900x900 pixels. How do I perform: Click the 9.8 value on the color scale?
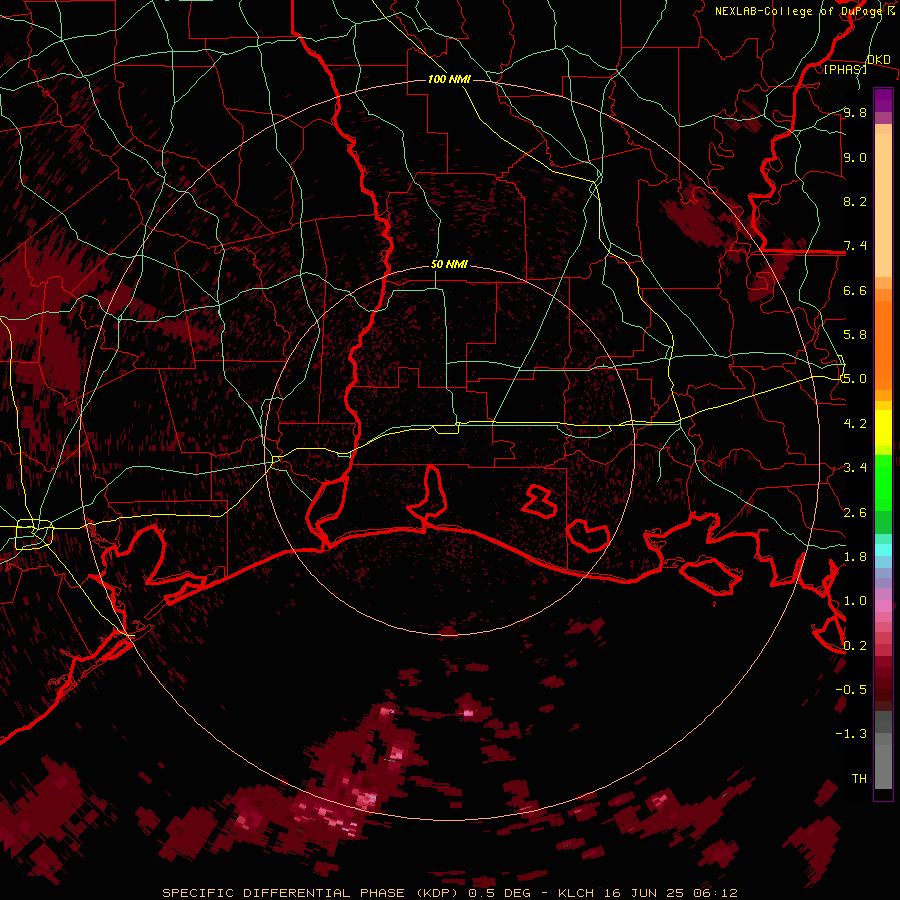(x=855, y=112)
